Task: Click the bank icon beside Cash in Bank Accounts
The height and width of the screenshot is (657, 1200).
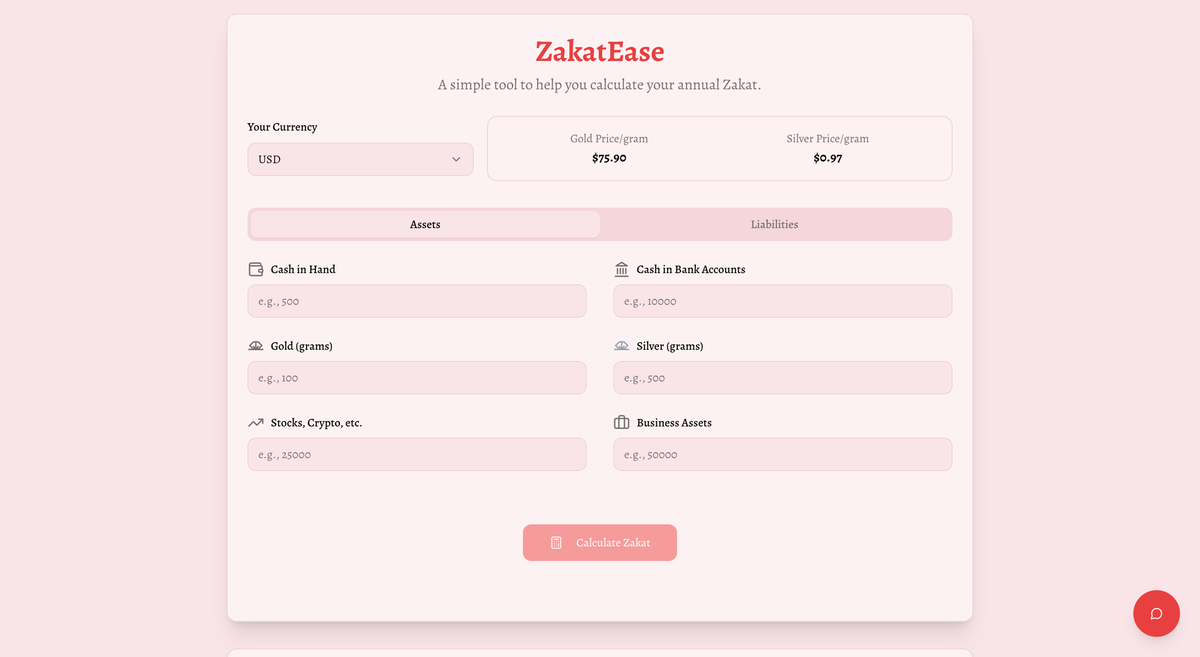Action: coord(621,268)
